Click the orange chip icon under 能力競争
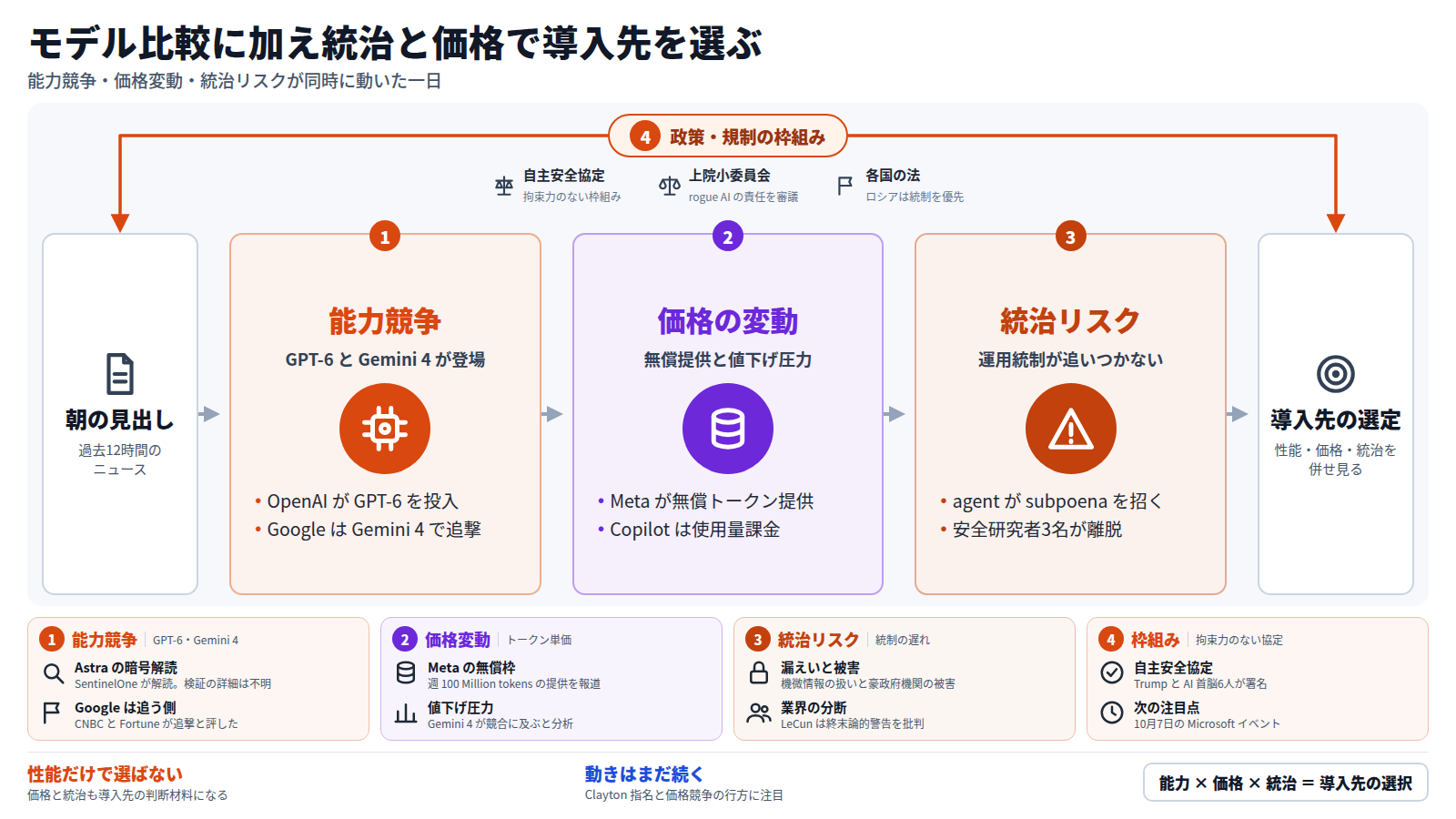Image resolution: width=1456 pixels, height=819 pixels. click(385, 429)
